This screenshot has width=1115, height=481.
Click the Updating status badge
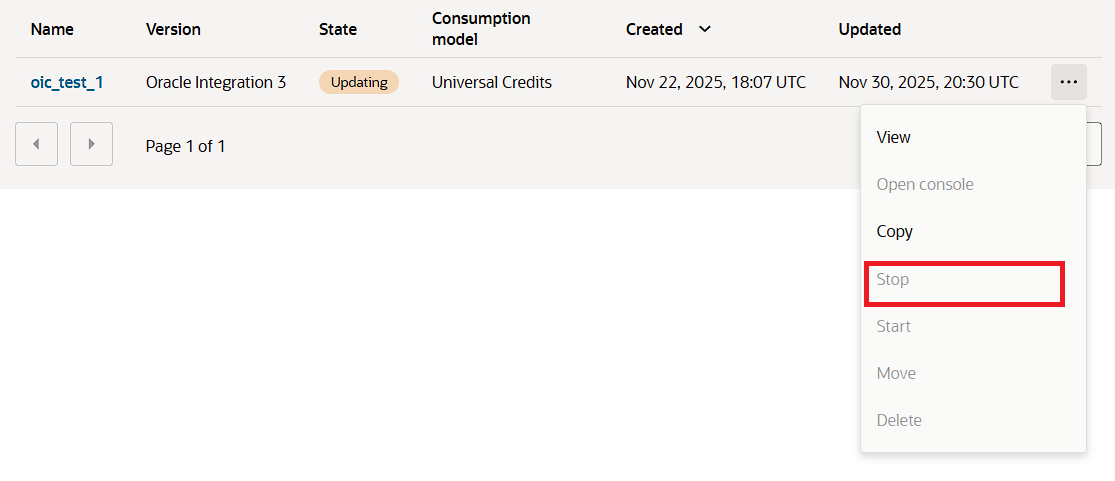pyautogui.click(x=359, y=82)
